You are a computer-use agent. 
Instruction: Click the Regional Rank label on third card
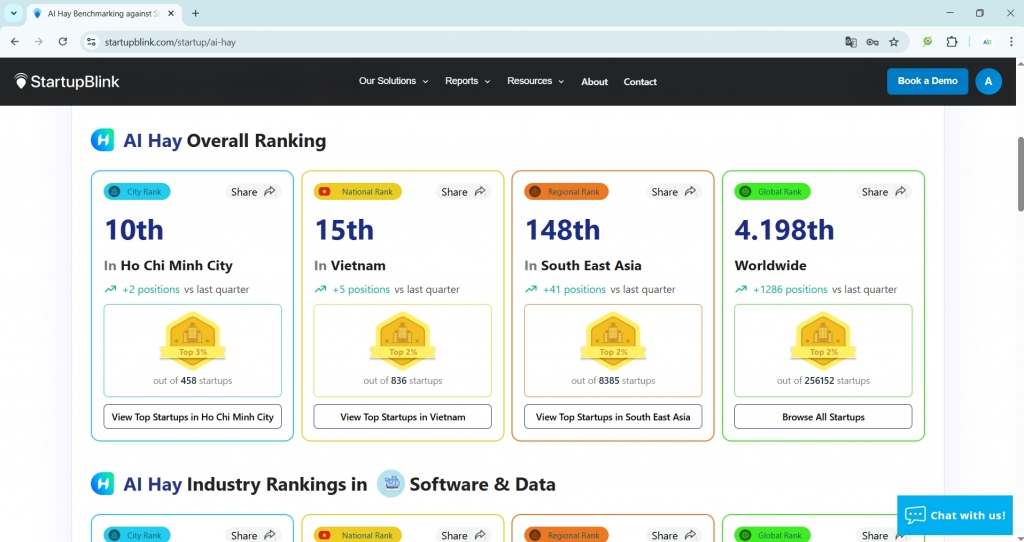click(x=566, y=191)
